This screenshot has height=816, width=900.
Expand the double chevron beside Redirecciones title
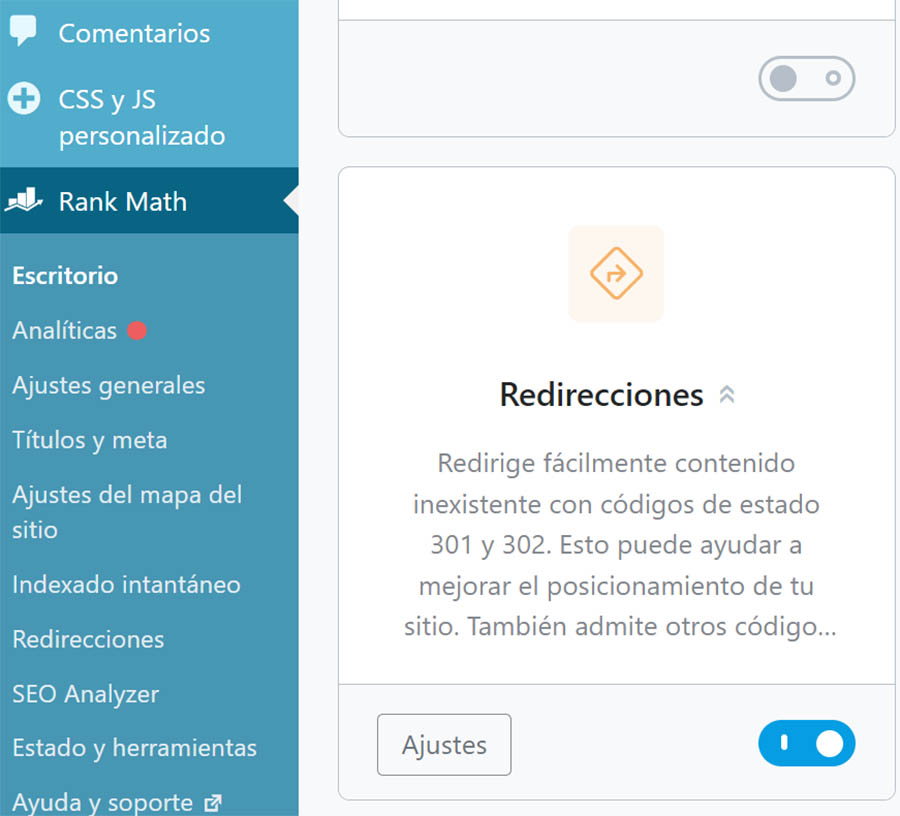click(x=727, y=395)
